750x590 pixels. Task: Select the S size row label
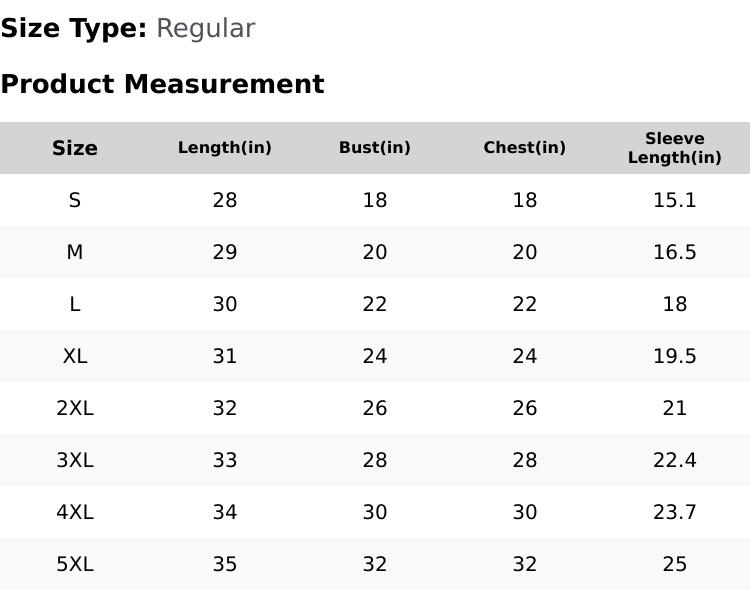pyautogui.click(x=75, y=200)
